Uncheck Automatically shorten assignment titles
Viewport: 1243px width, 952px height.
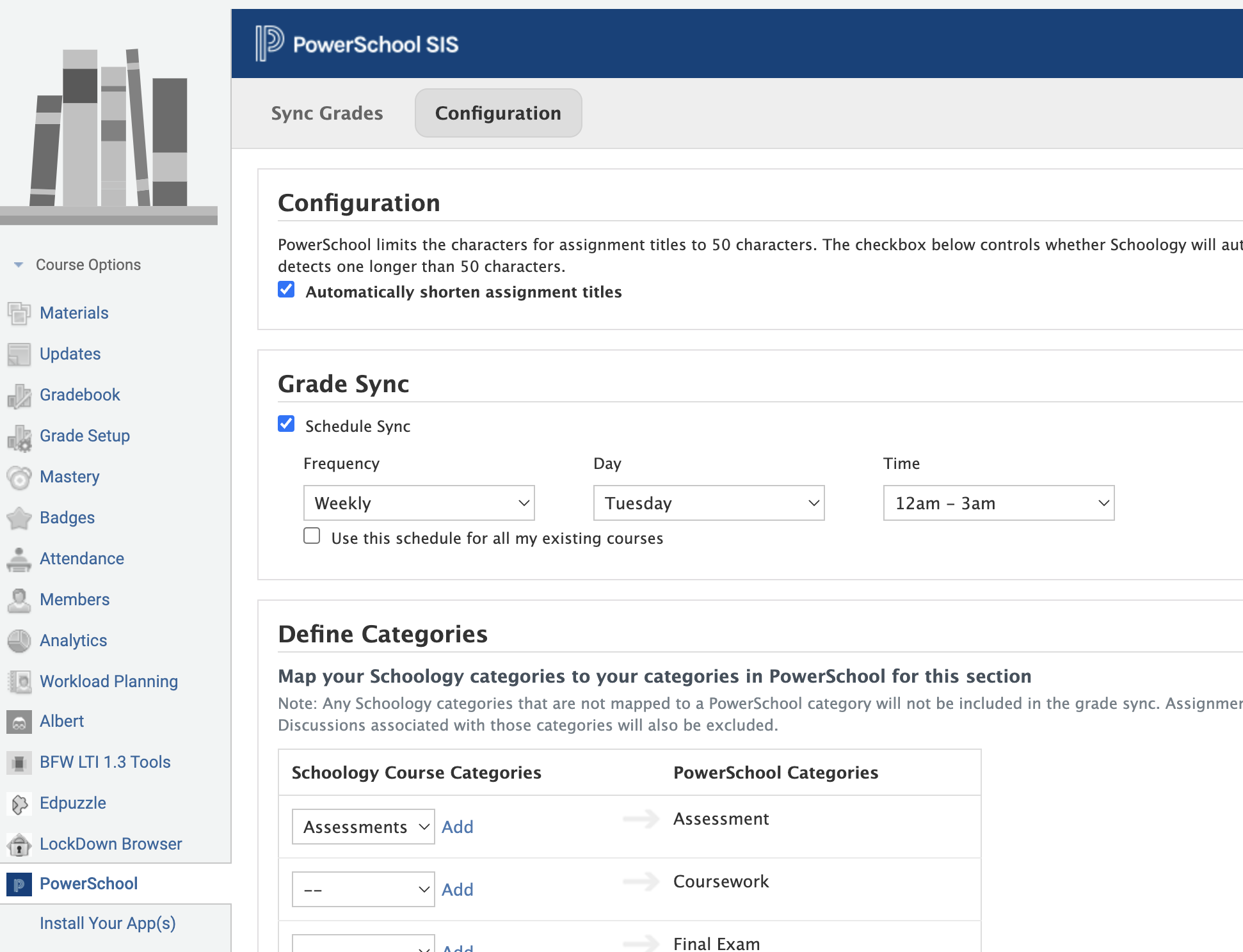[x=286, y=290]
